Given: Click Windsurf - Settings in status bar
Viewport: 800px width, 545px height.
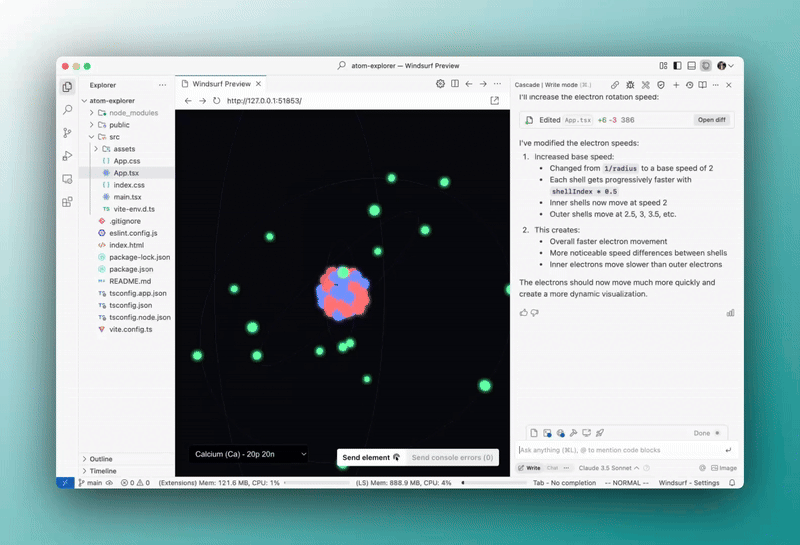Looking at the screenshot, I should tap(689, 483).
